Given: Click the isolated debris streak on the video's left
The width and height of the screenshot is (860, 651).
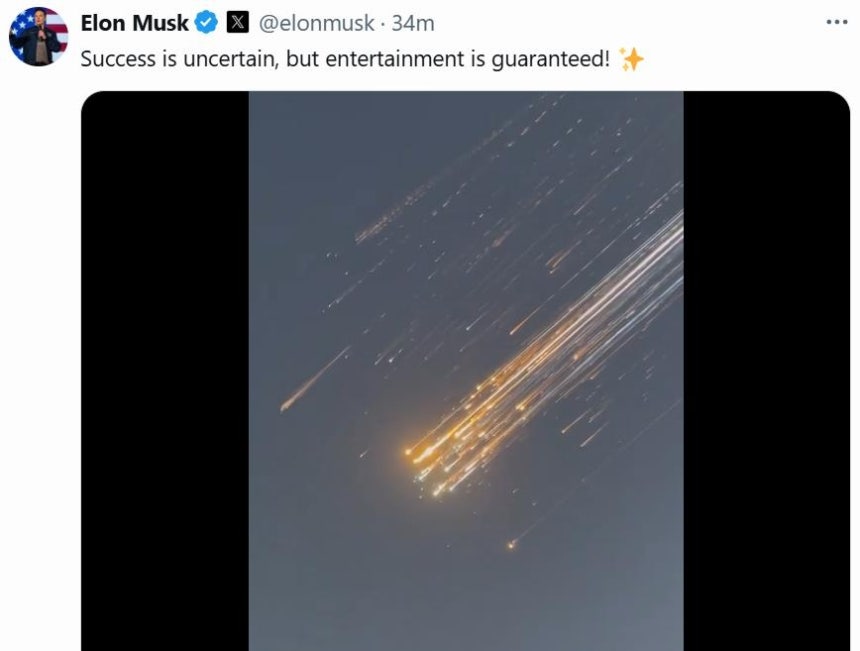Looking at the screenshot, I should tap(314, 380).
